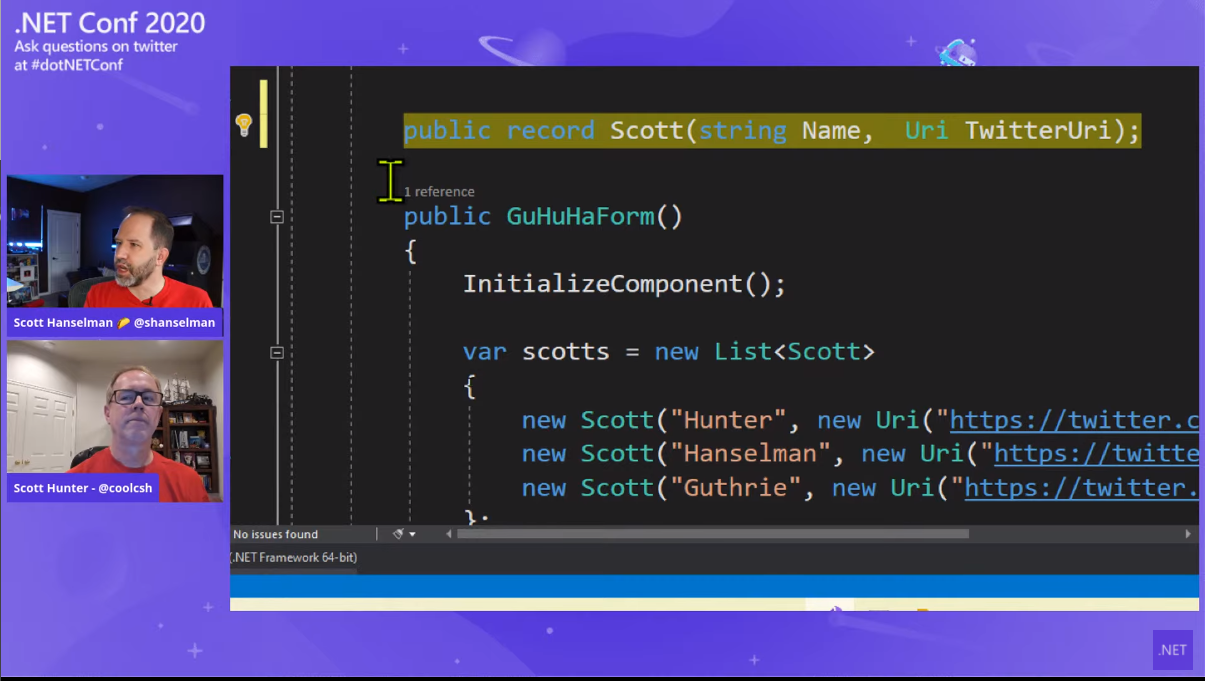Click the "record" keyword in code

tap(550, 131)
